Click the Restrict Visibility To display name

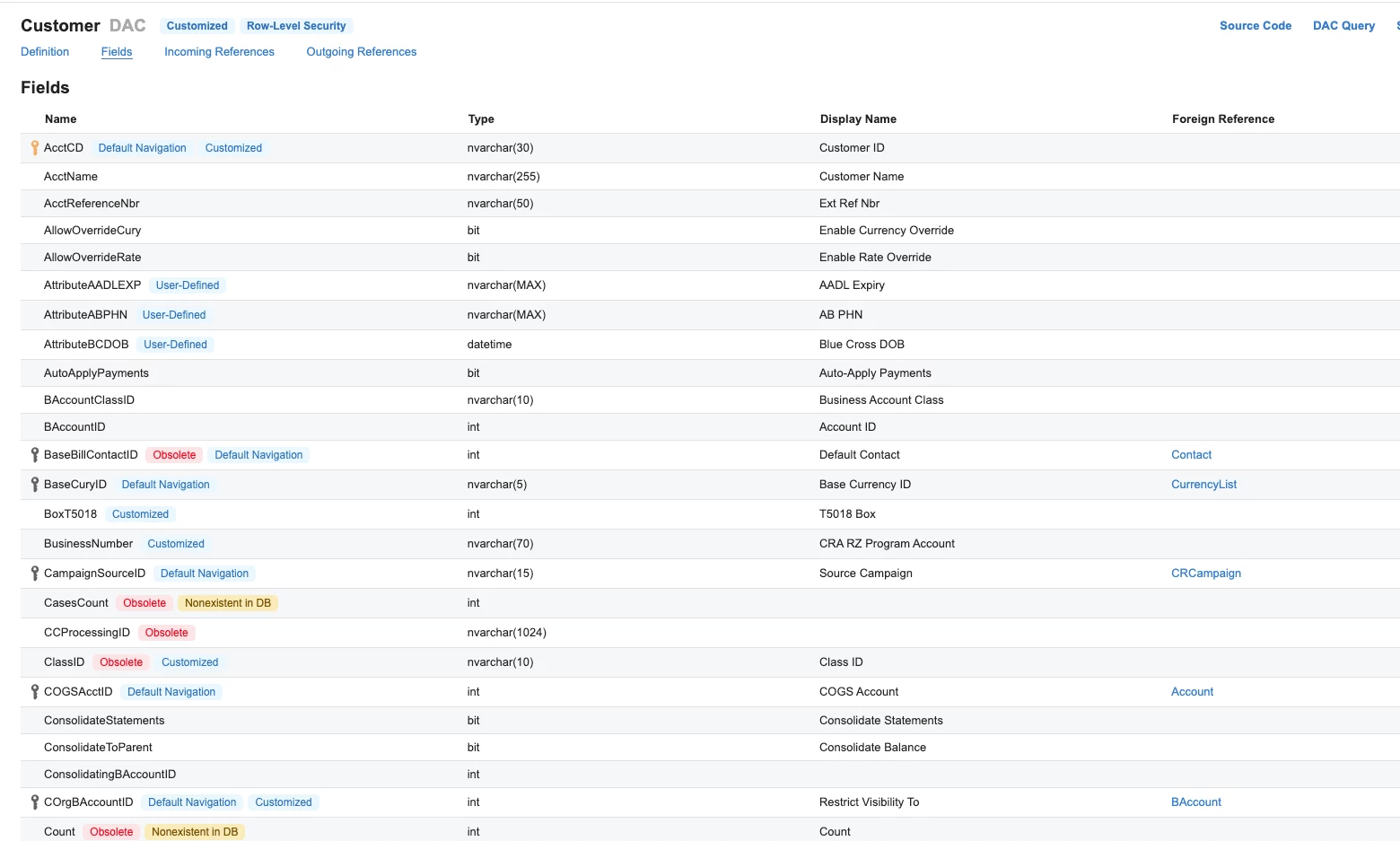coord(869,802)
